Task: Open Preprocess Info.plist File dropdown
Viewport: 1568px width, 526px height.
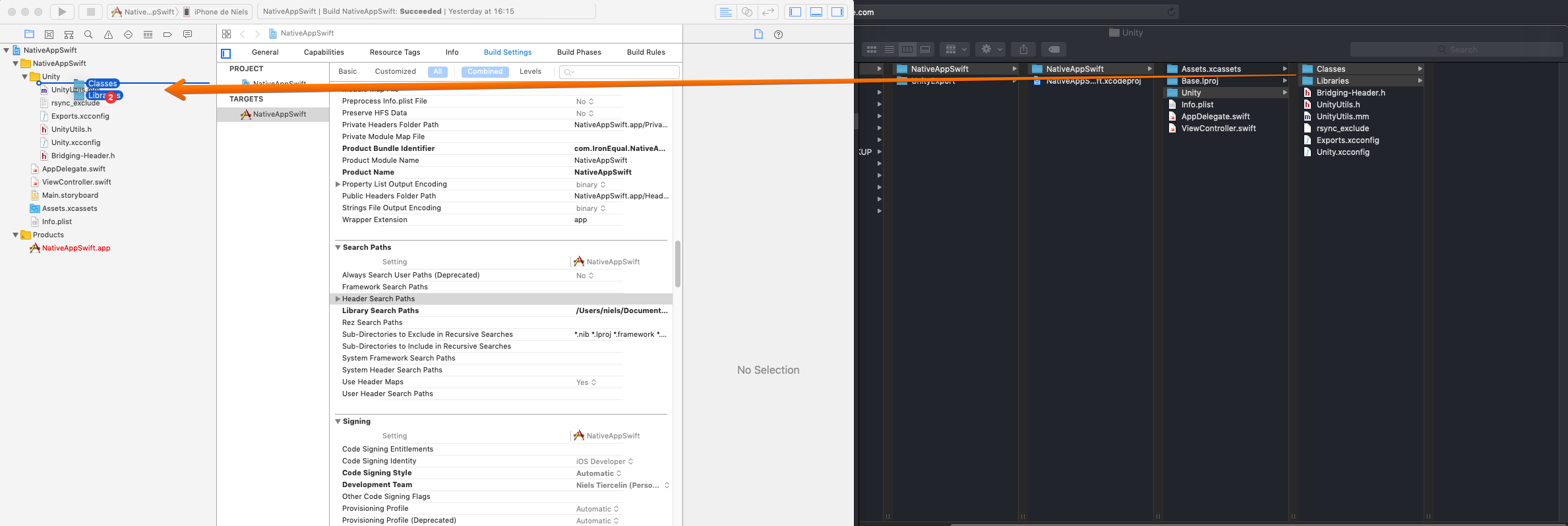Action: click(585, 102)
